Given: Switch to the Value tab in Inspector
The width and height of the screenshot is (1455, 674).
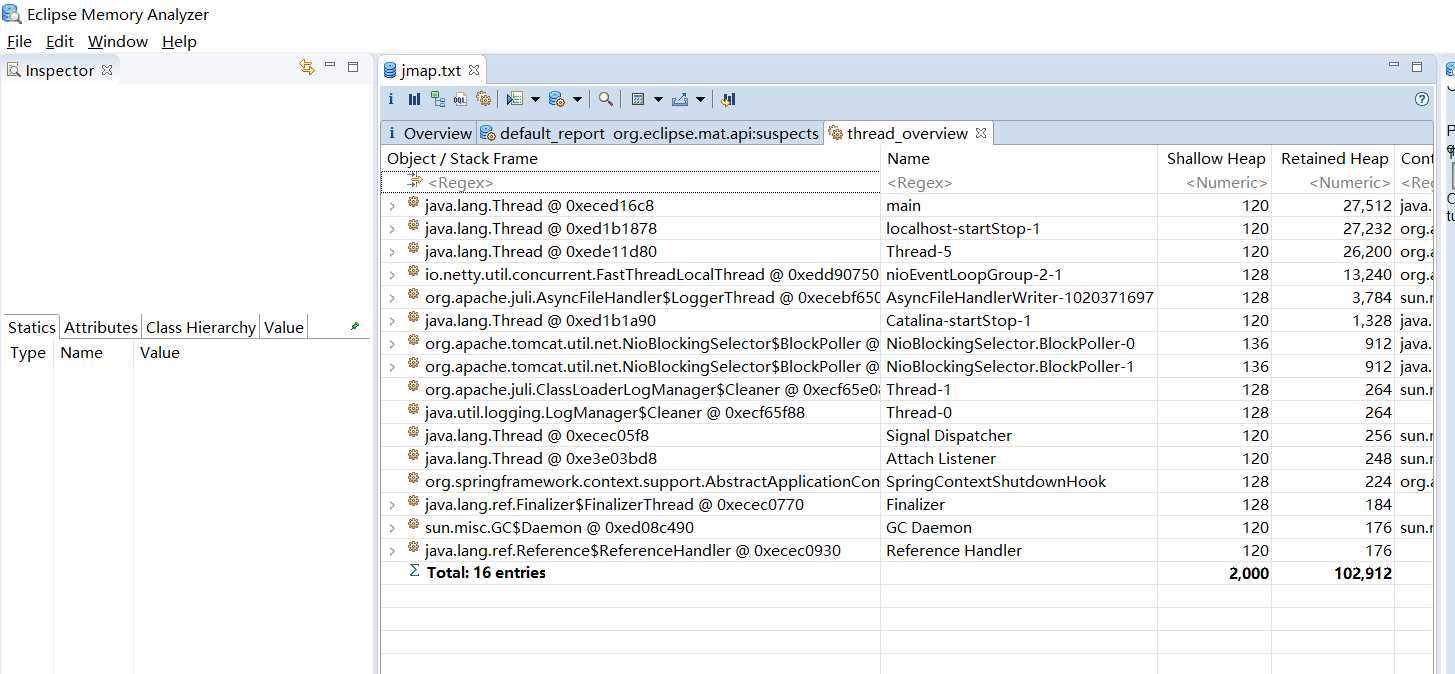Looking at the screenshot, I should click(284, 327).
